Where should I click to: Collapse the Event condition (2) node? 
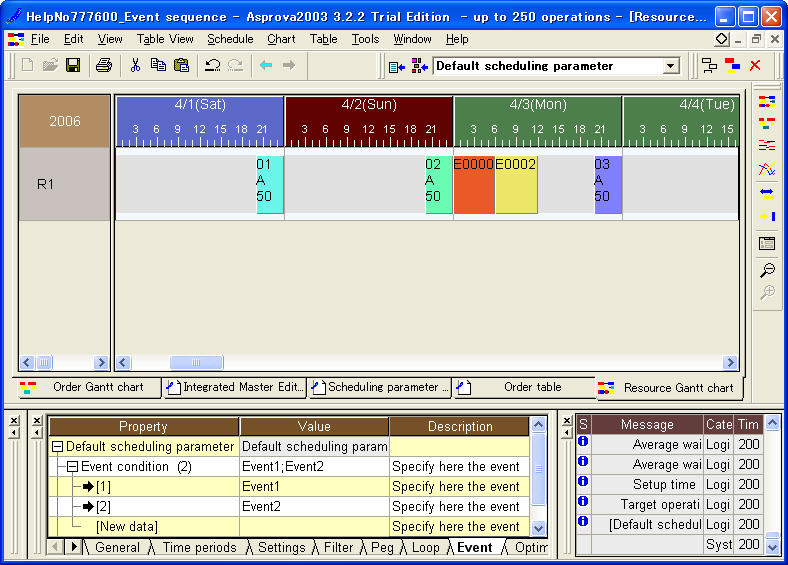72,466
